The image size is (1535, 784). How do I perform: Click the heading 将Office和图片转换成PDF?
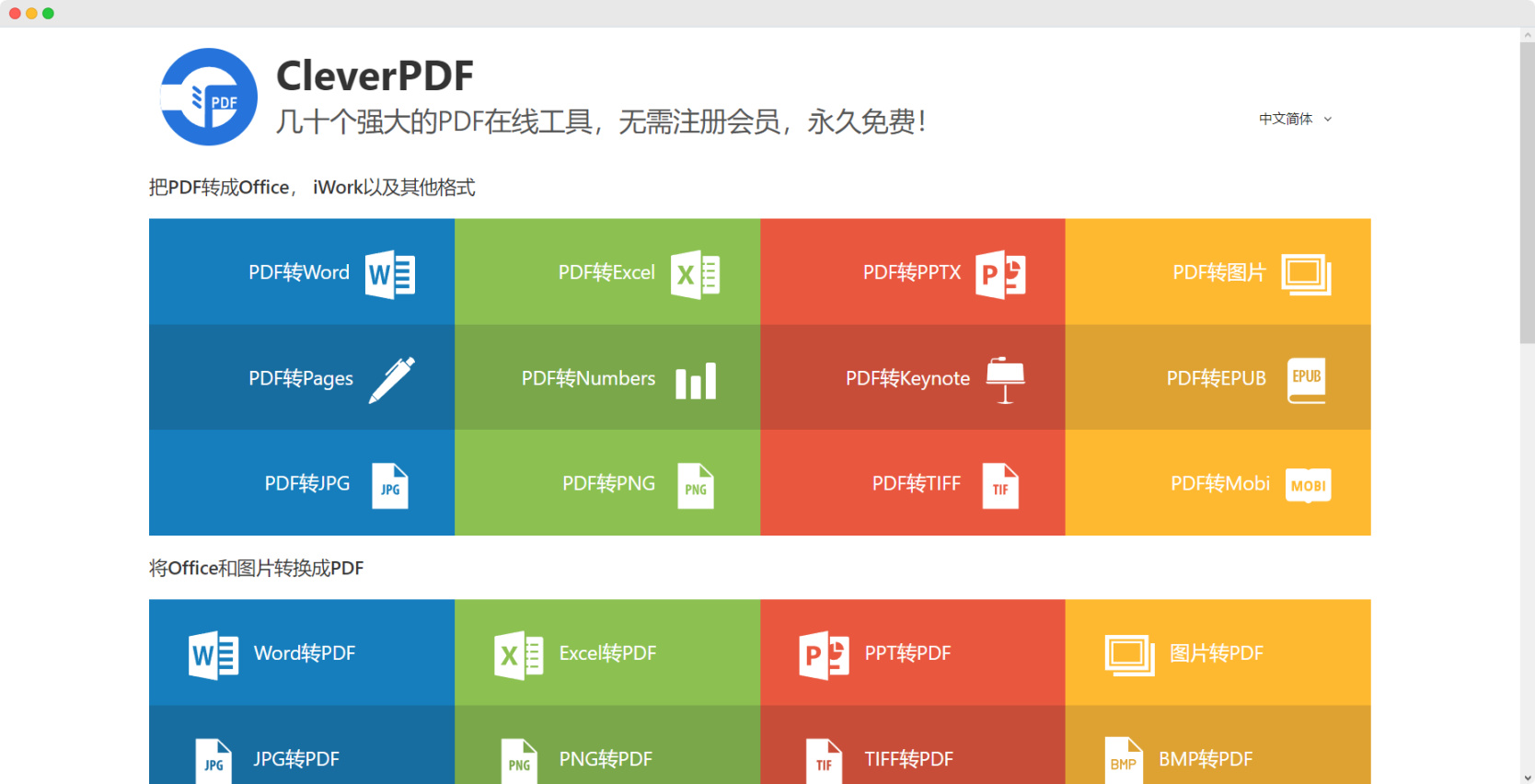click(x=257, y=568)
